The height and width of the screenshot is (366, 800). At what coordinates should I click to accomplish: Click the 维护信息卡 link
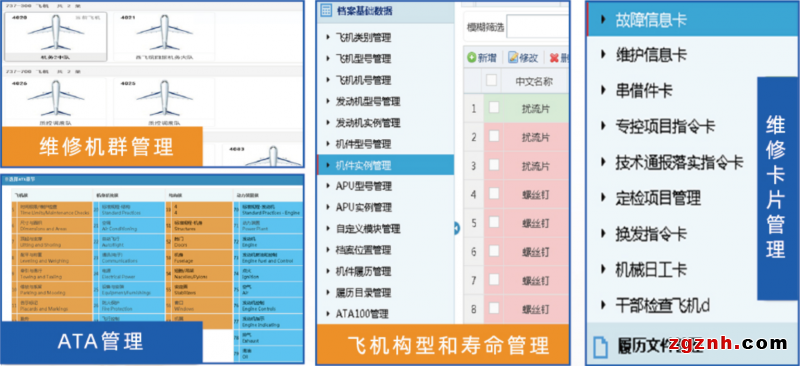point(643,55)
